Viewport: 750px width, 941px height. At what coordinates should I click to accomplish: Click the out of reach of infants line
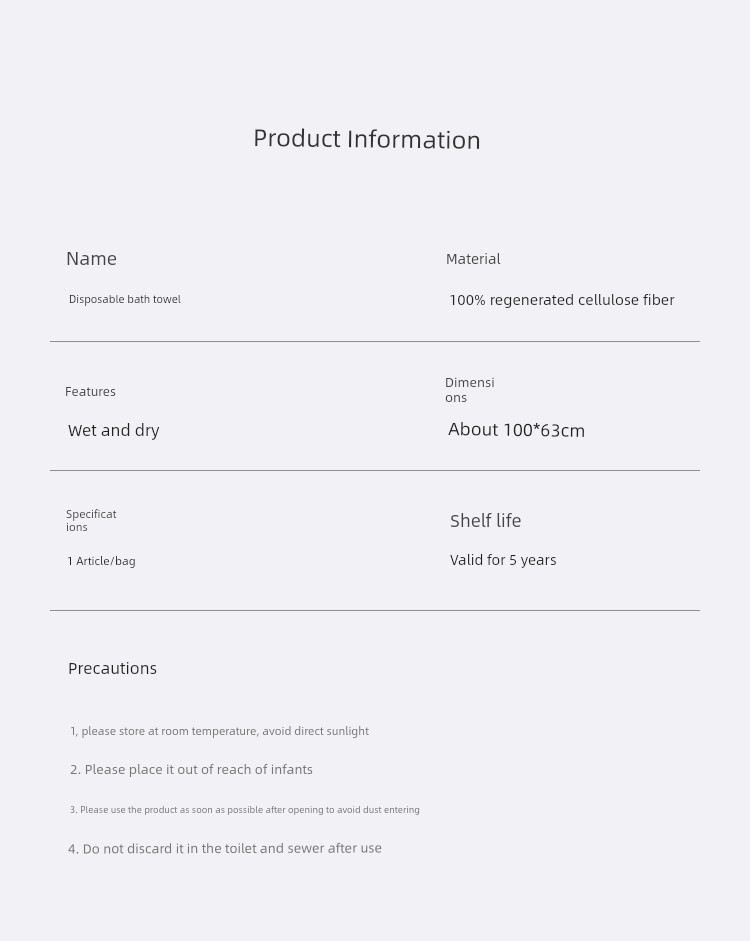point(191,769)
